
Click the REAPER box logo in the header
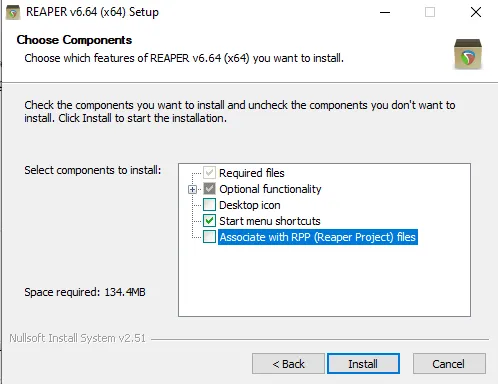click(x=468, y=54)
